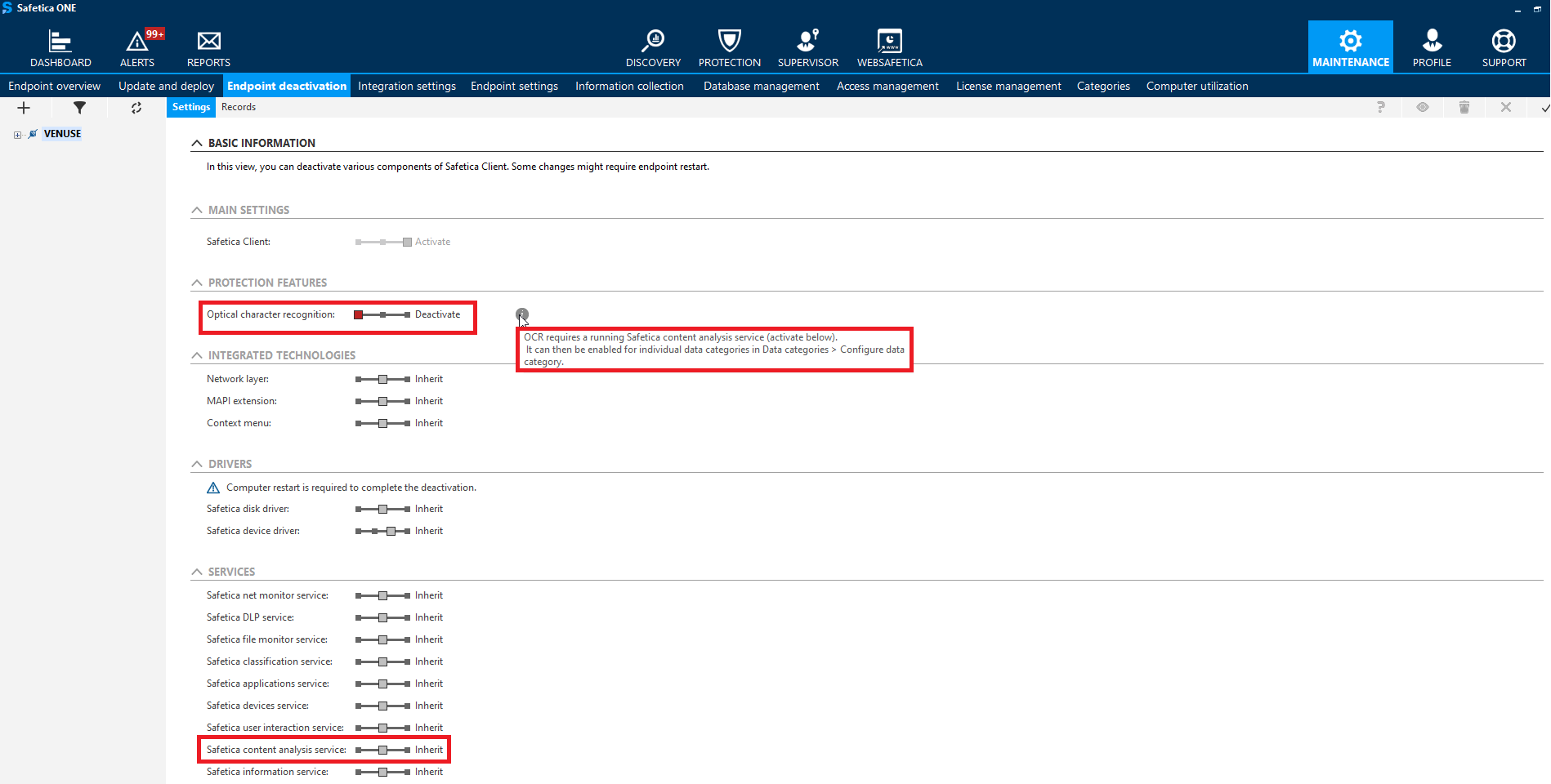The image size is (1551, 784).
Task: Collapse the Integrated Technologies section
Action: 197,355
